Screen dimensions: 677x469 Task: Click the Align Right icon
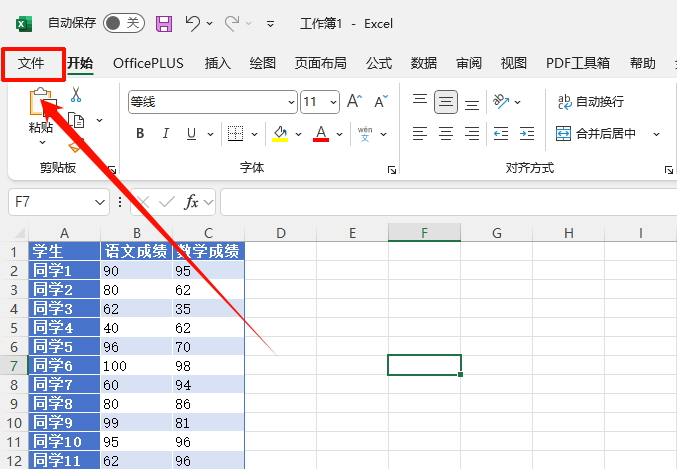pos(471,133)
